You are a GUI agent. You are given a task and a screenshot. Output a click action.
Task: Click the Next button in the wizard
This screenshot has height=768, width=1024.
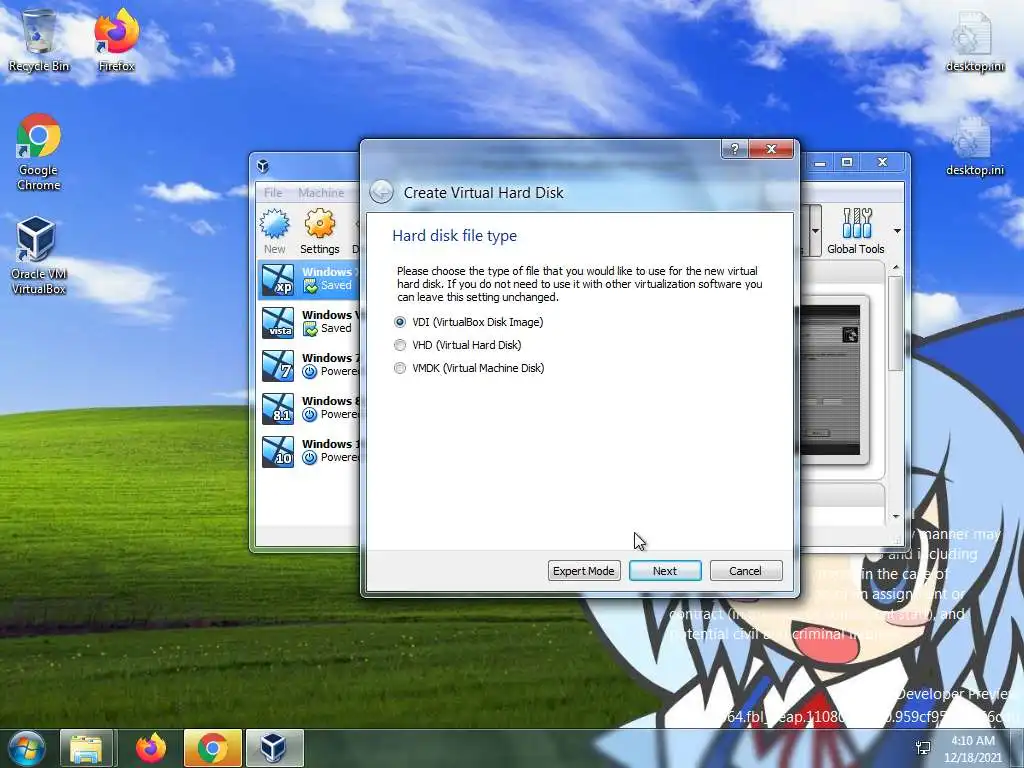pyautogui.click(x=665, y=571)
